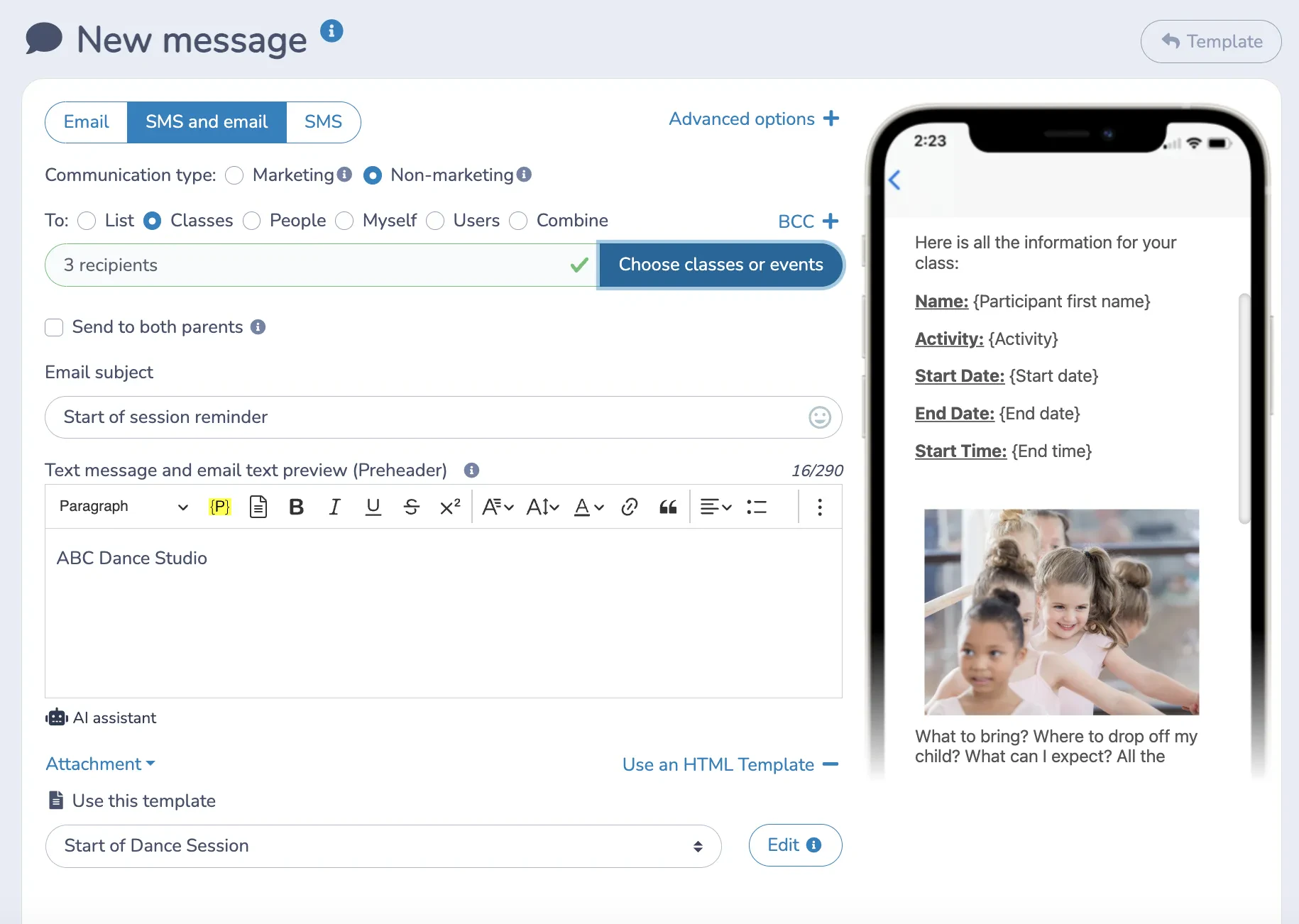Expand the Attachment dropdown
This screenshot has width=1299, height=924.
(100, 764)
